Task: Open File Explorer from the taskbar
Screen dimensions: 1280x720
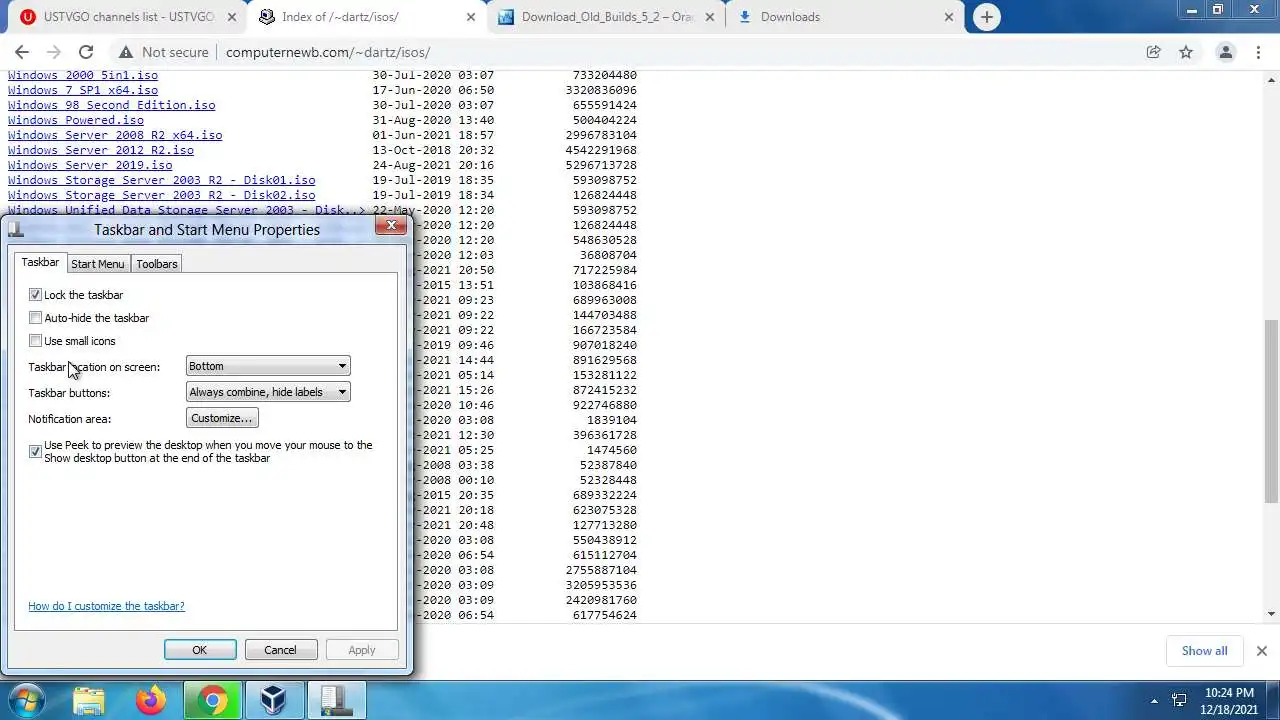Action: click(x=89, y=700)
